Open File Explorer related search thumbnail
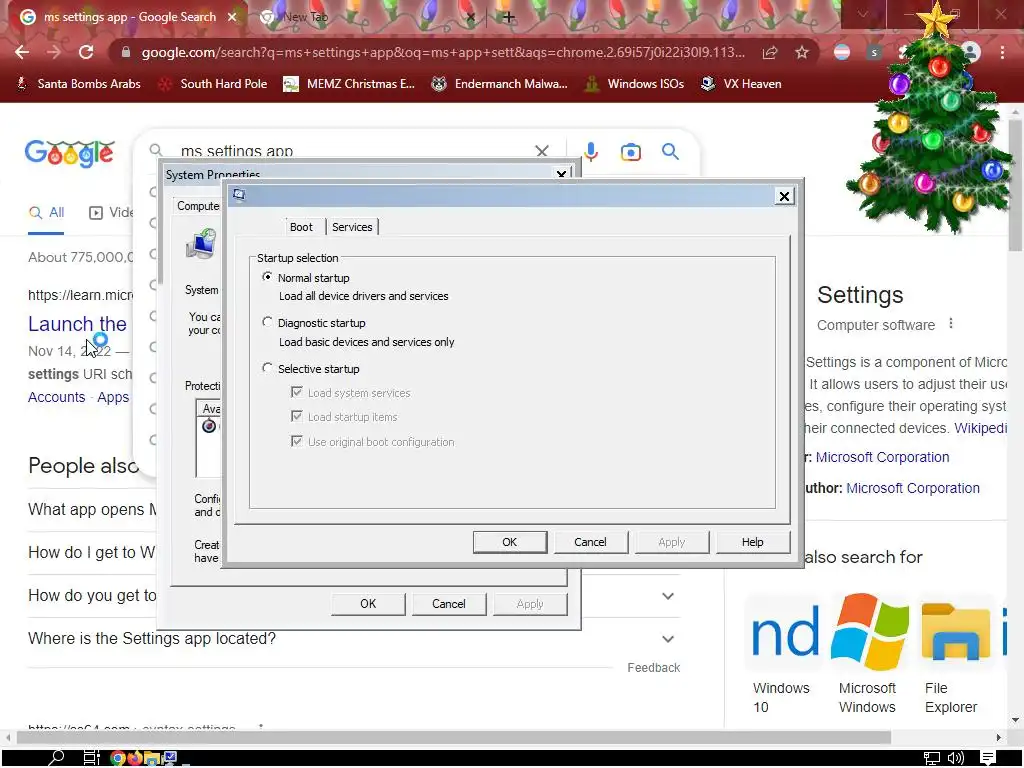The width and height of the screenshot is (1024, 768). pyautogui.click(x=955, y=632)
